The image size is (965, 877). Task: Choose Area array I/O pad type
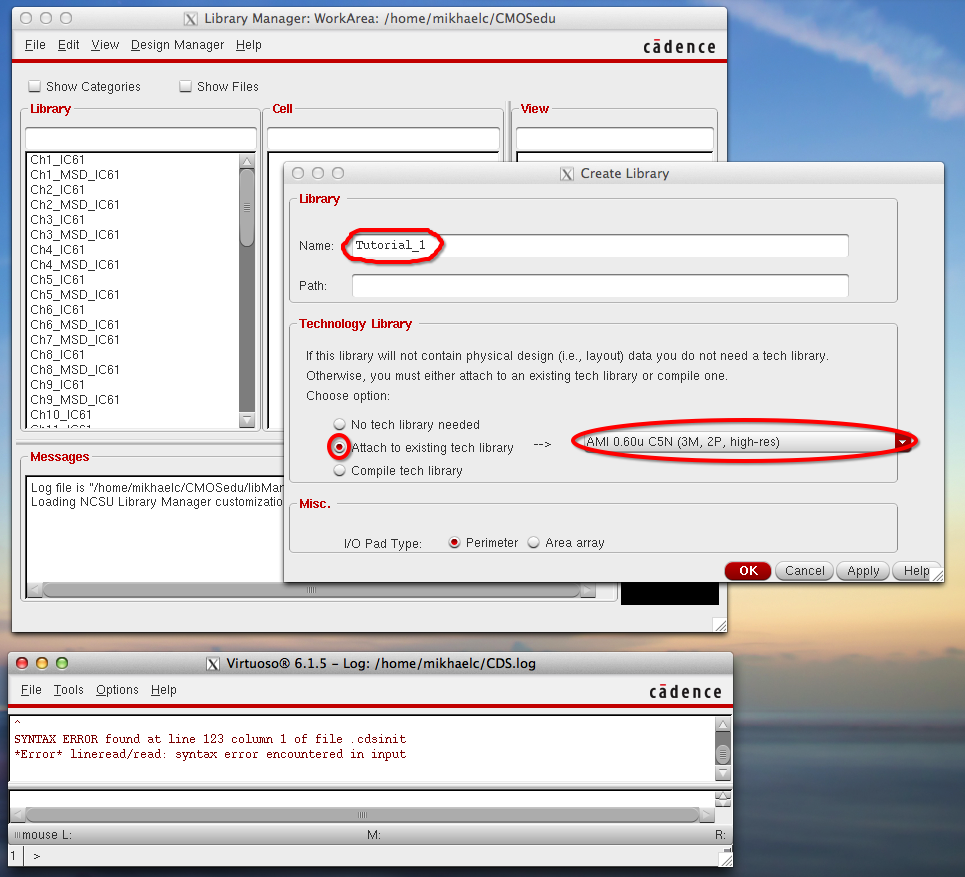(x=534, y=542)
